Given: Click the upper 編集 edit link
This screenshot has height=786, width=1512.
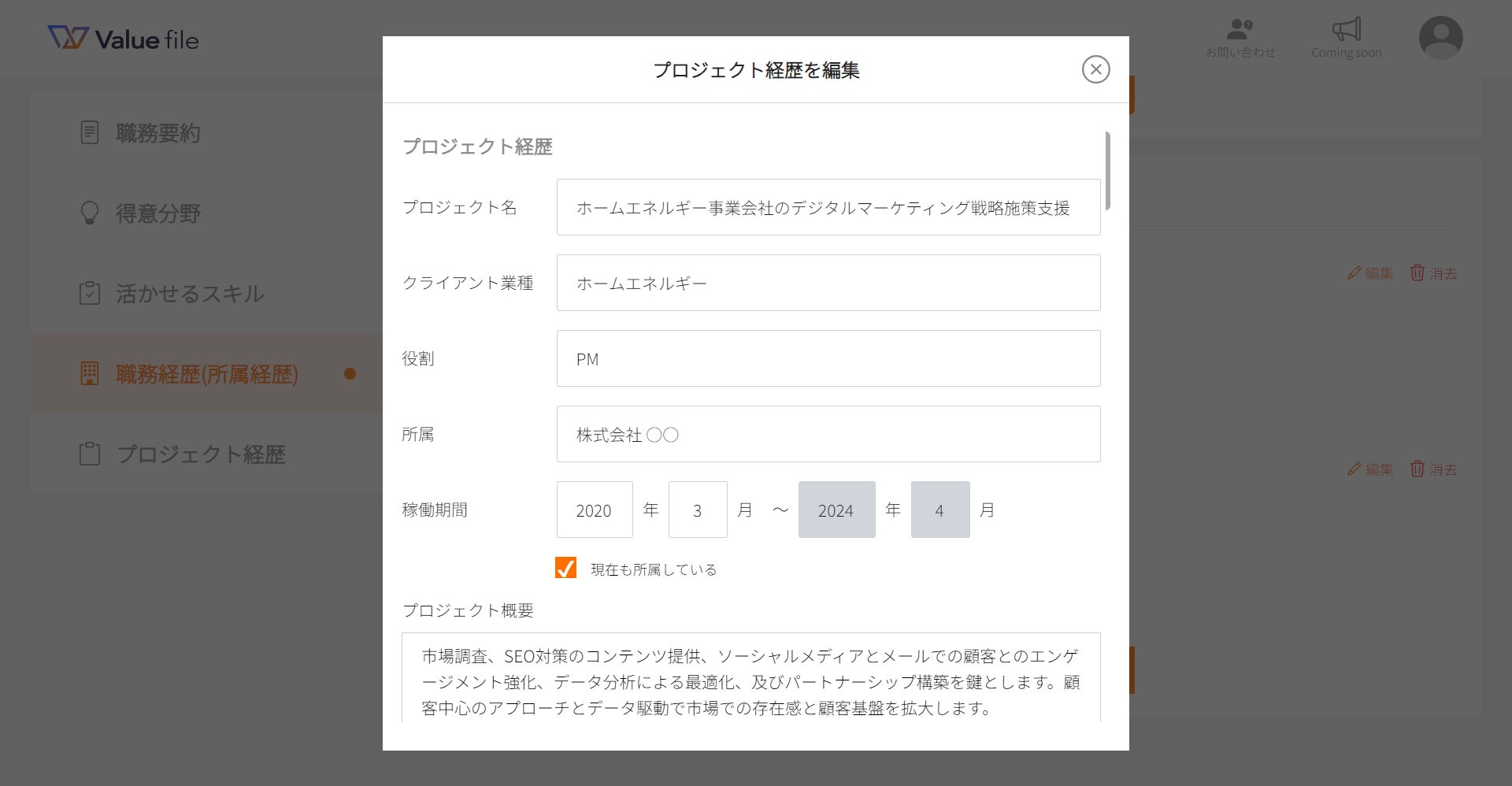Looking at the screenshot, I should 1370,273.
